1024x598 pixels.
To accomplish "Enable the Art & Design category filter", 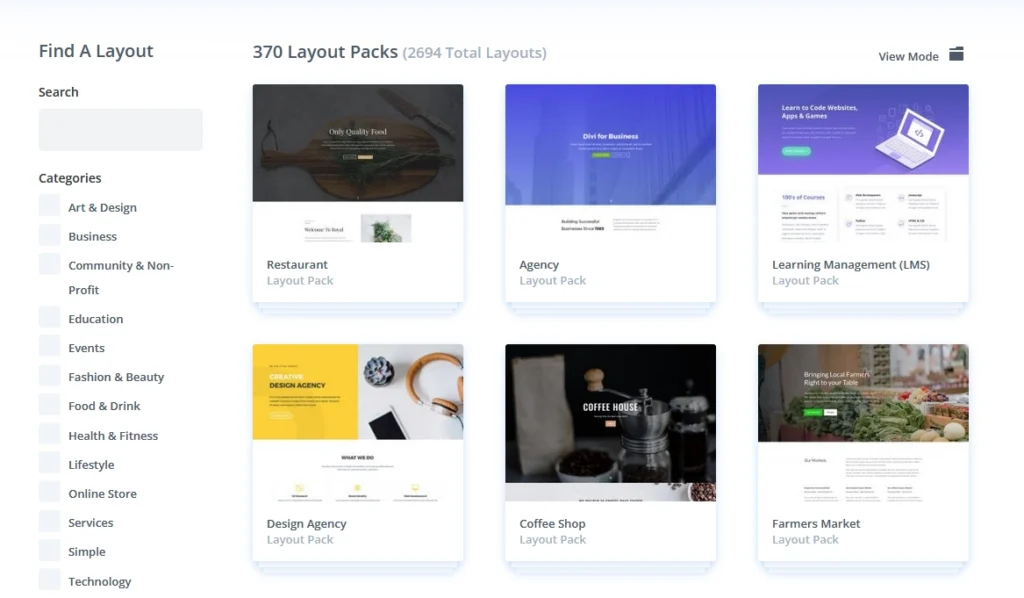I will [49, 206].
